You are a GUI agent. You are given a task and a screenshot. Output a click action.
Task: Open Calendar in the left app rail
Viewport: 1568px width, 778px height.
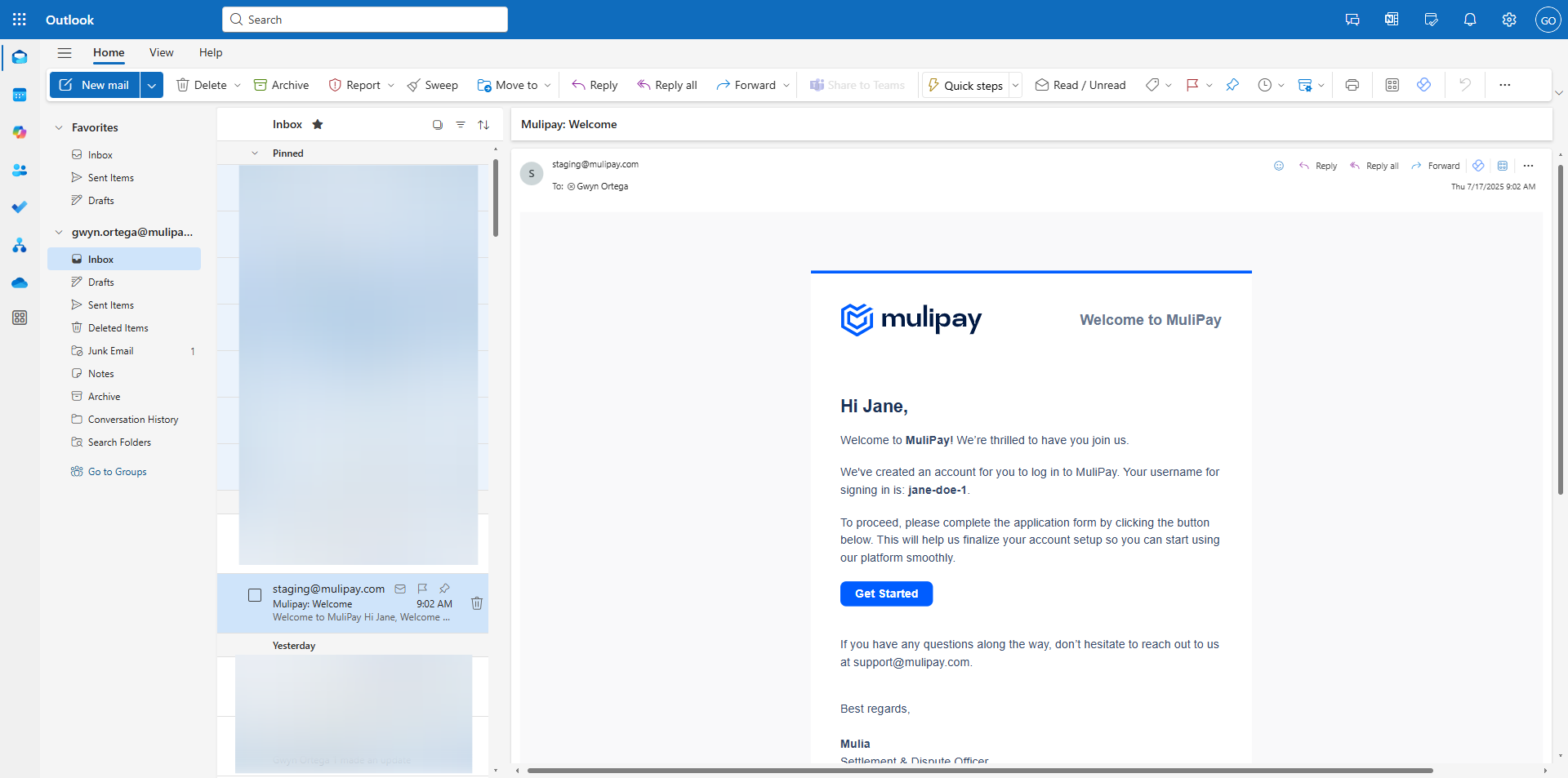pos(20,95)
